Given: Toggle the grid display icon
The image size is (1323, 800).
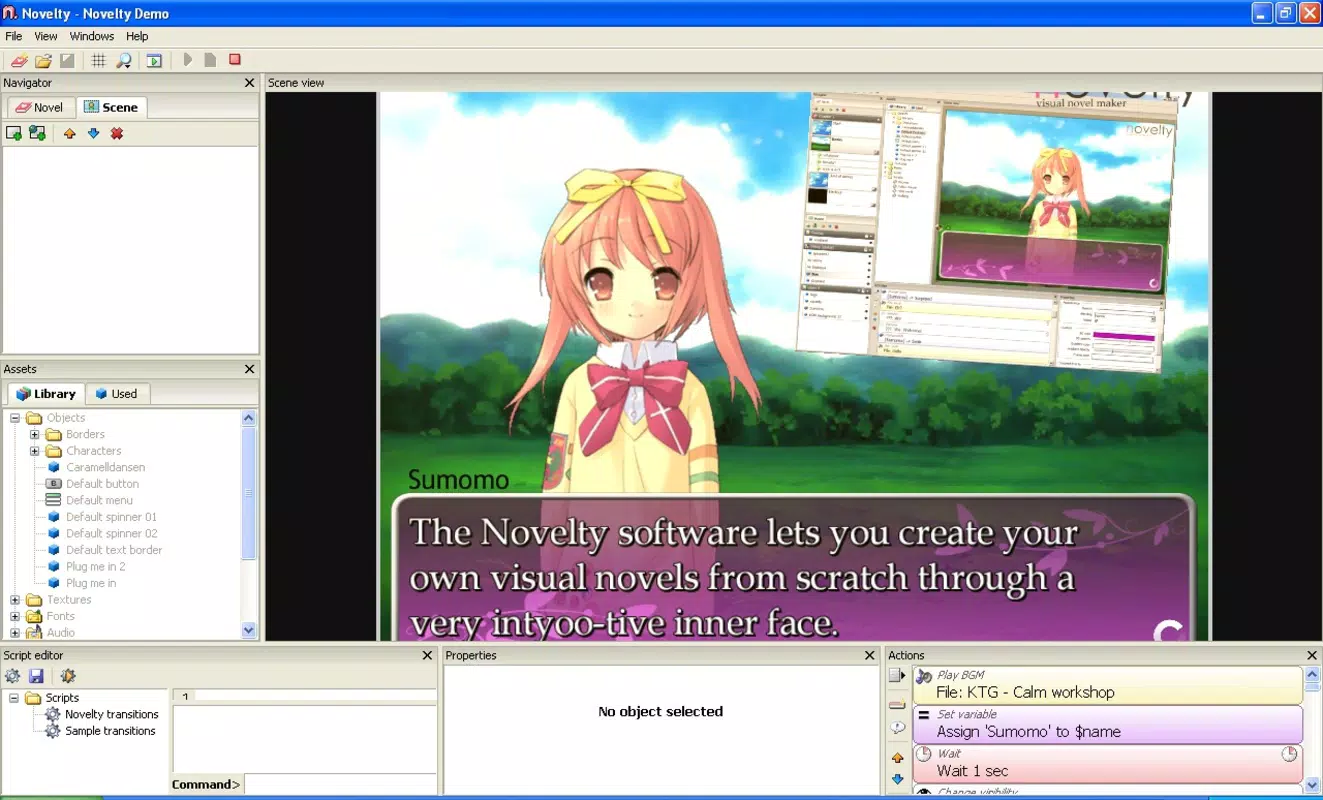Looking at the screenshot, I should point(98,60).
